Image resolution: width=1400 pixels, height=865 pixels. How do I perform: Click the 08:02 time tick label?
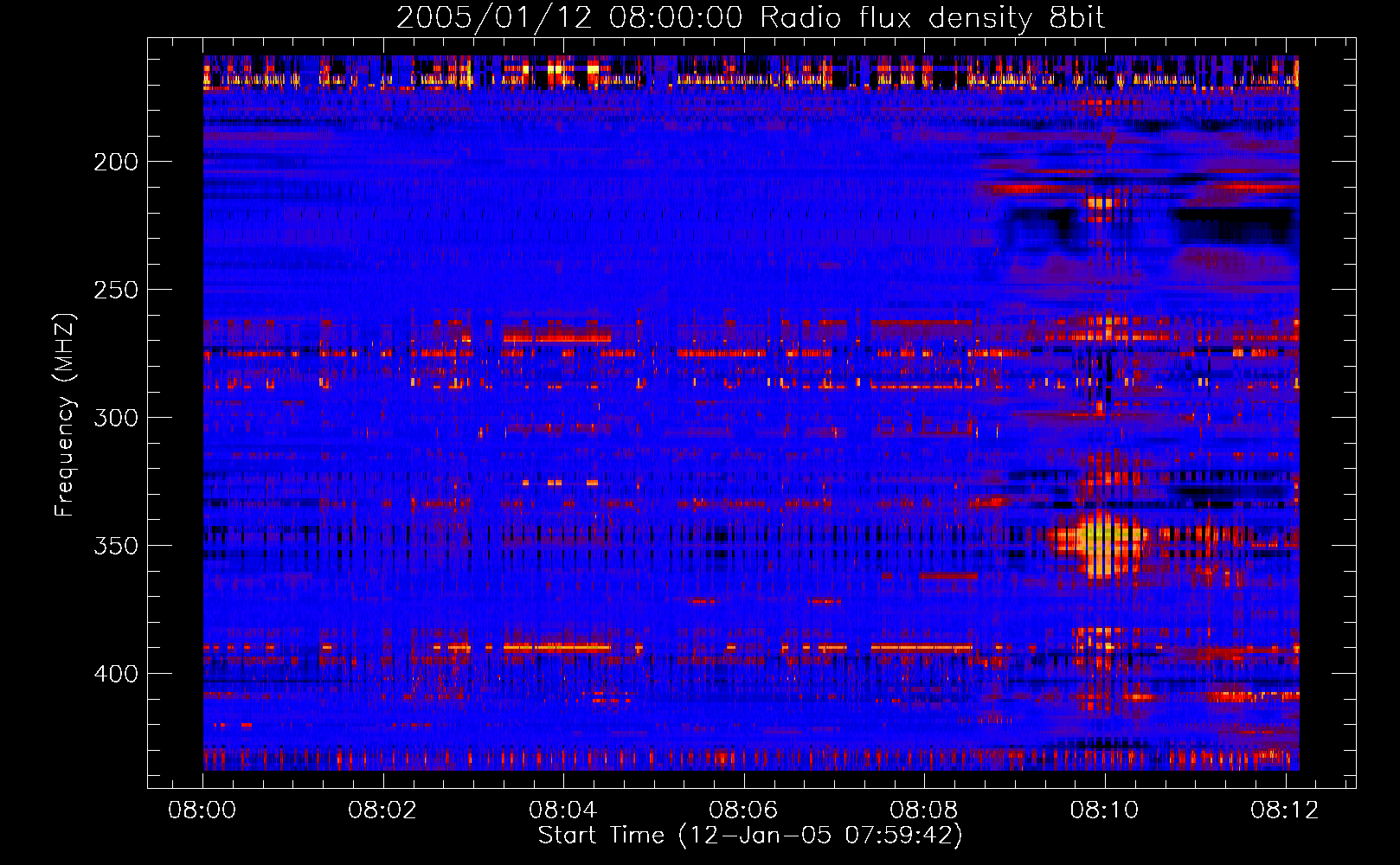click(382, 810)
